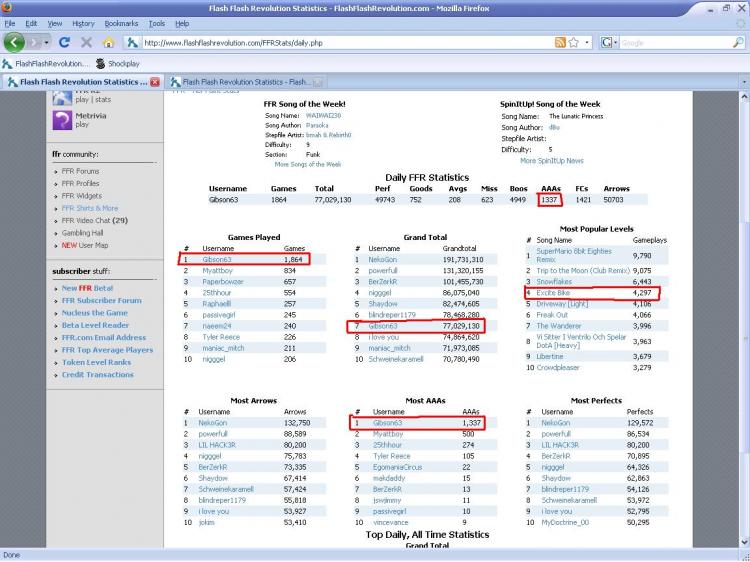Open the location bar history dropdown

click(x=587, y=43)
